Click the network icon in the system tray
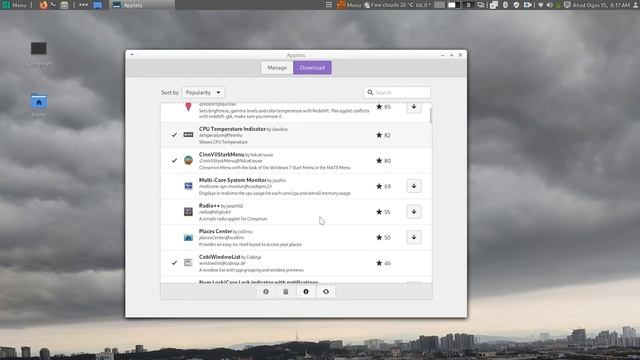 pyautogui.click(x=540, y=5)
